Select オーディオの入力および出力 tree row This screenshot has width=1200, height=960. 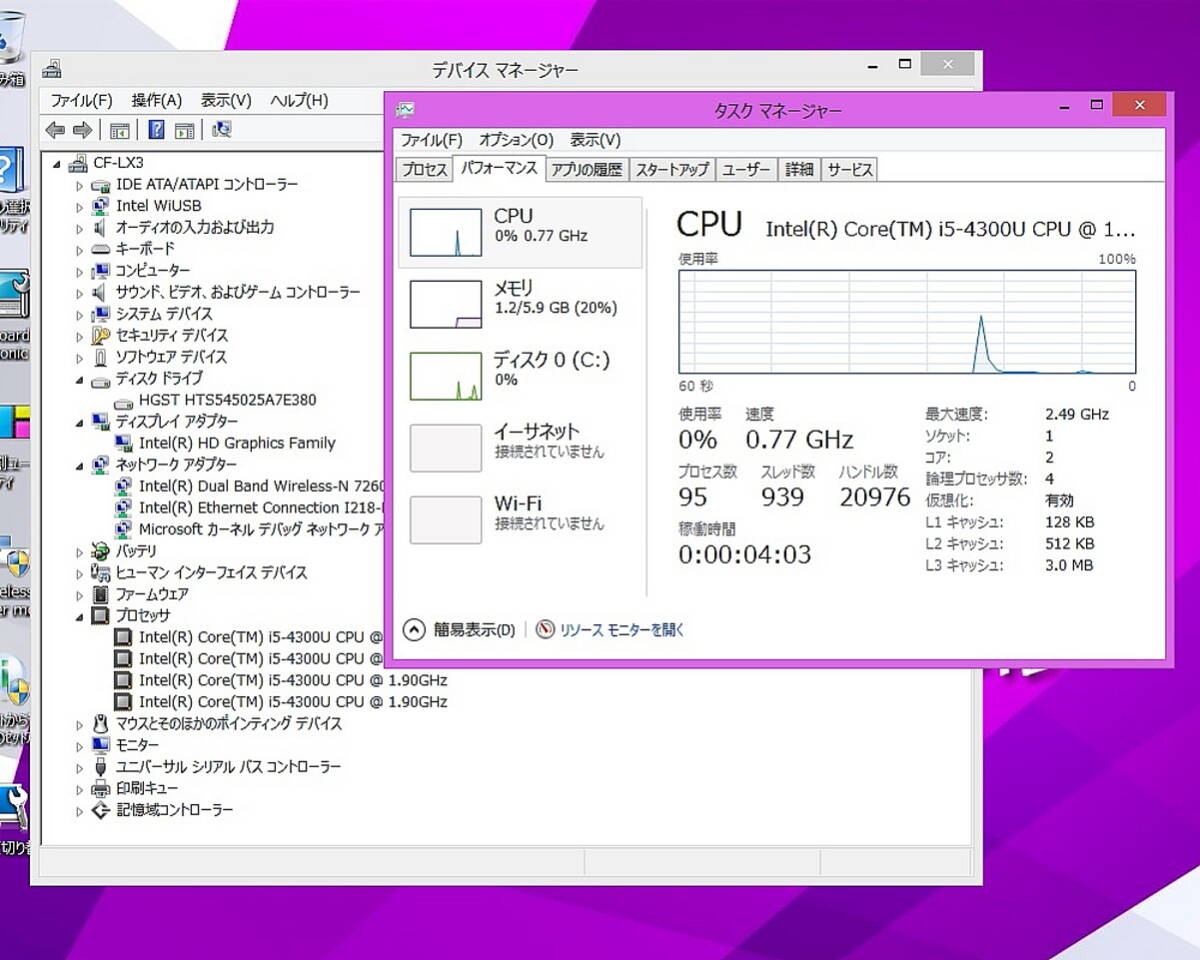coord(194,228)
